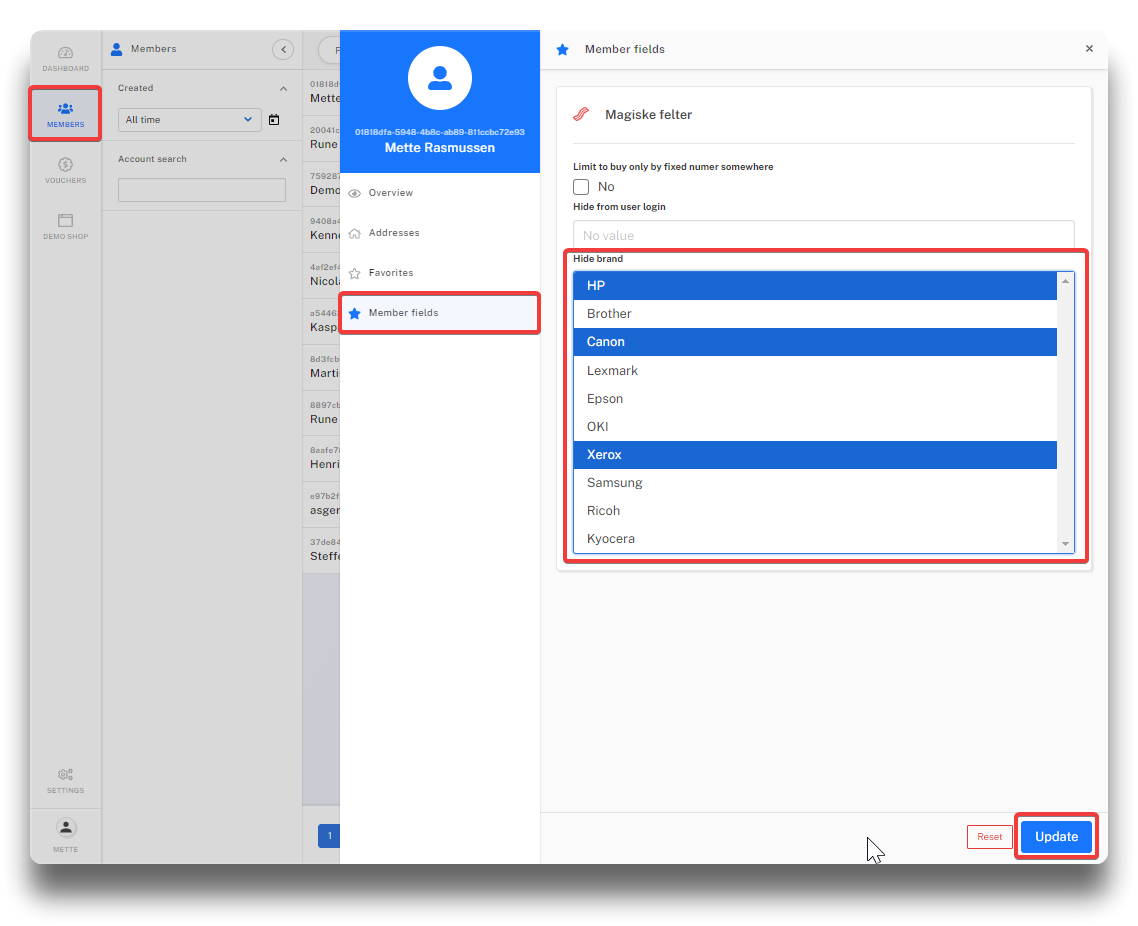1138x926 pixels.
Task: Select Ricoh in Hide brand list
Action: coord(815,511)
